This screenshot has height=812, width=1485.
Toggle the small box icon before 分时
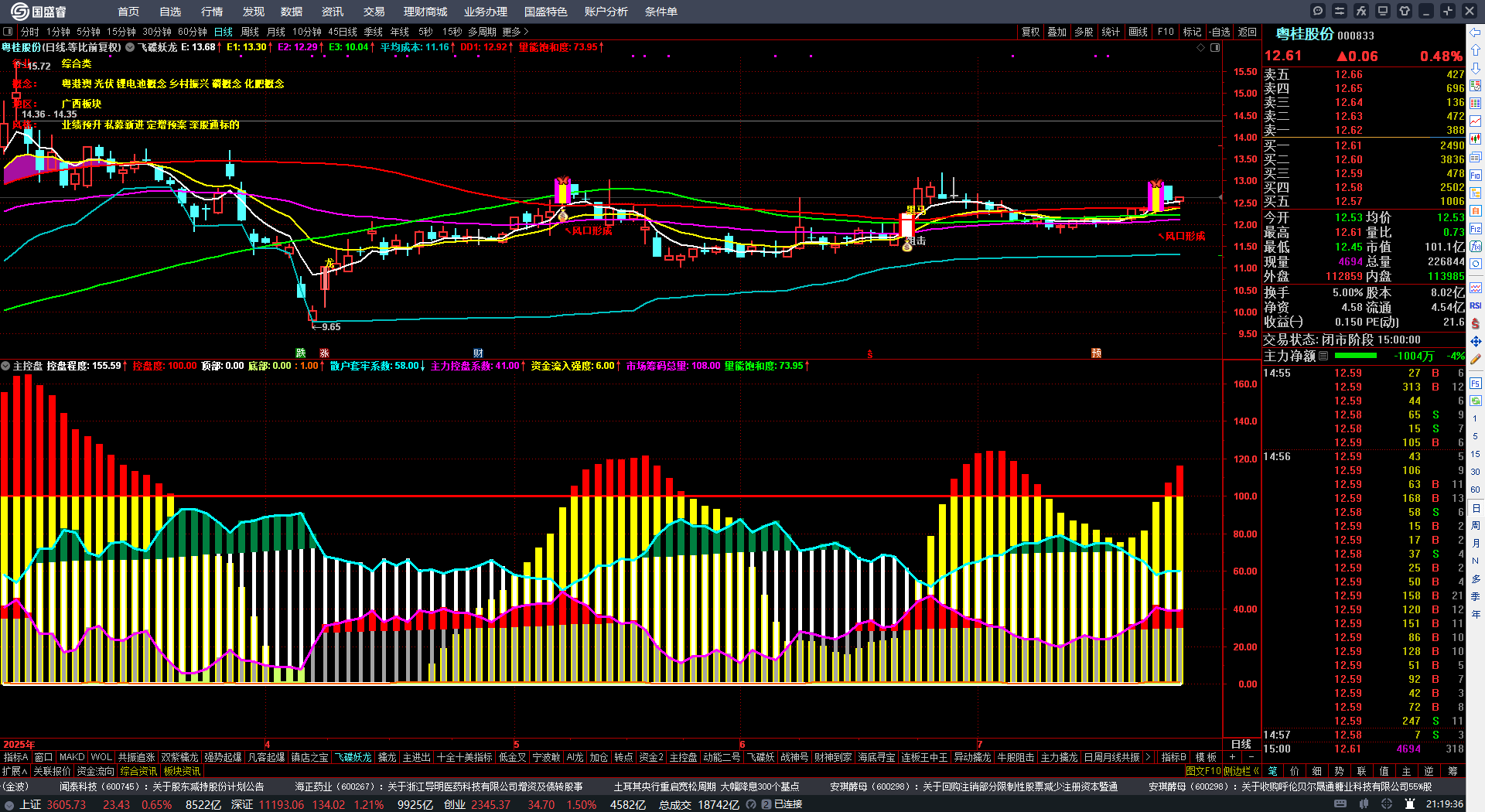coord(8,32)
